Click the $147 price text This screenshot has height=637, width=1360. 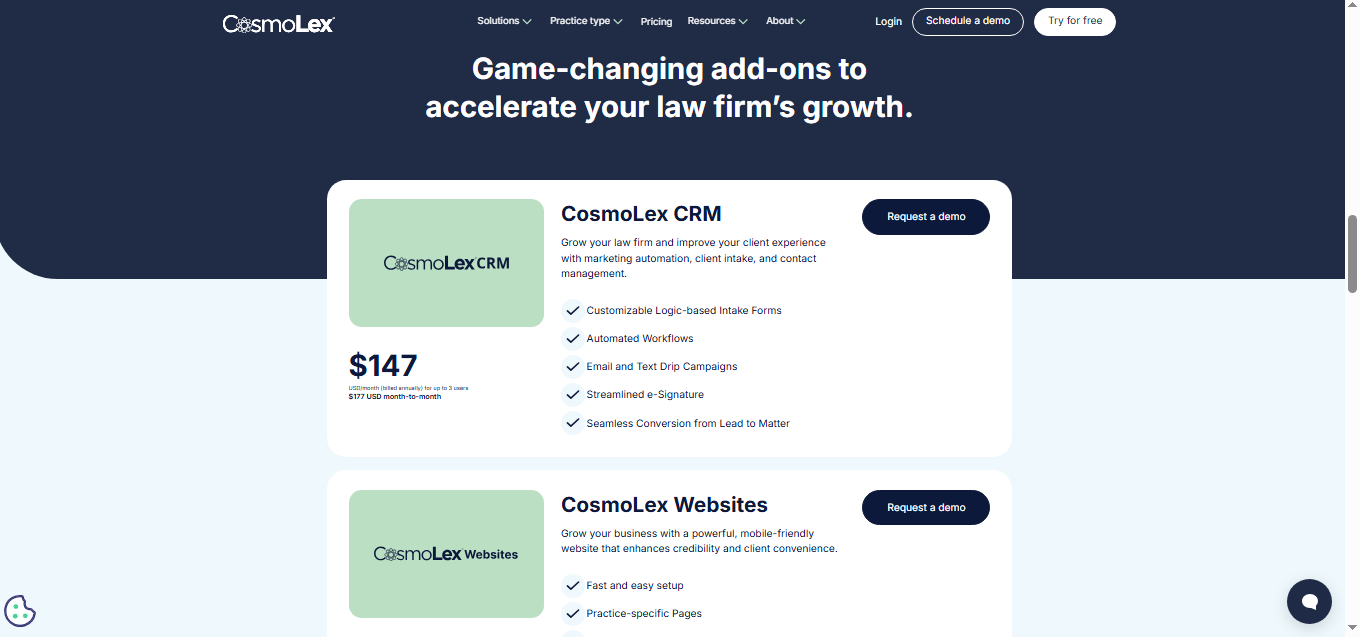[383, 366]
